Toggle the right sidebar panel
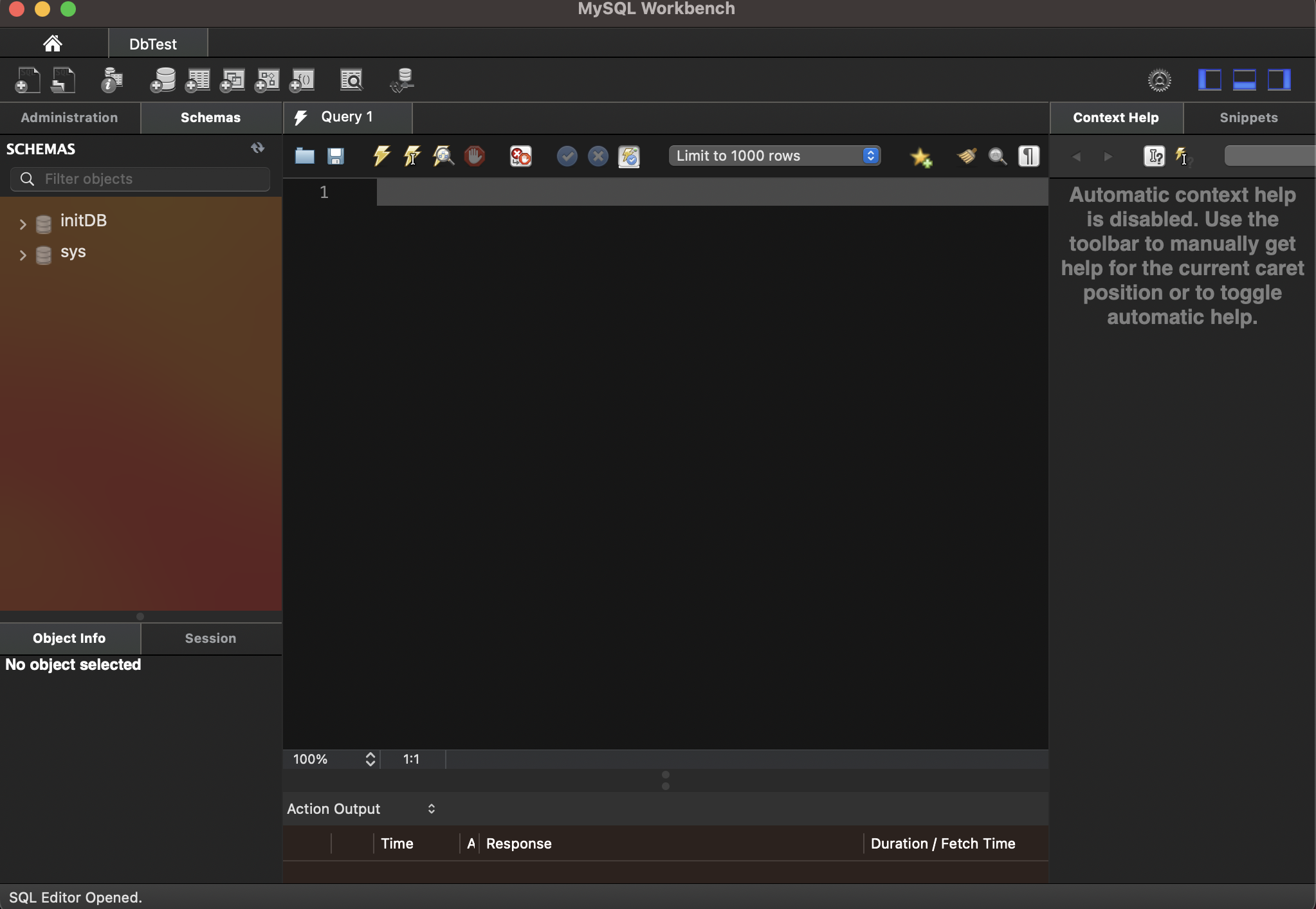This screenshot has height=909, width=1316. (x=1279, y=80)
